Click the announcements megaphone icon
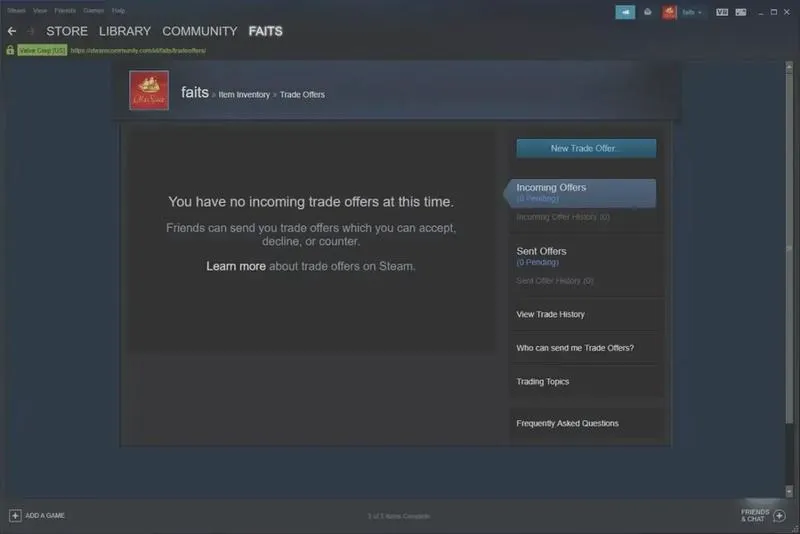 [x=625, y=12]
